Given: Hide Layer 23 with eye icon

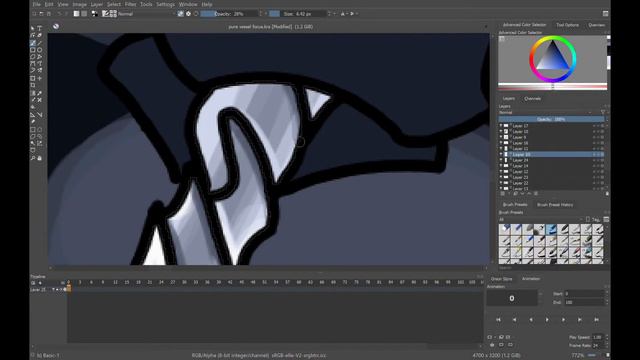Looking at the screenshot, I should pos(501,178).
